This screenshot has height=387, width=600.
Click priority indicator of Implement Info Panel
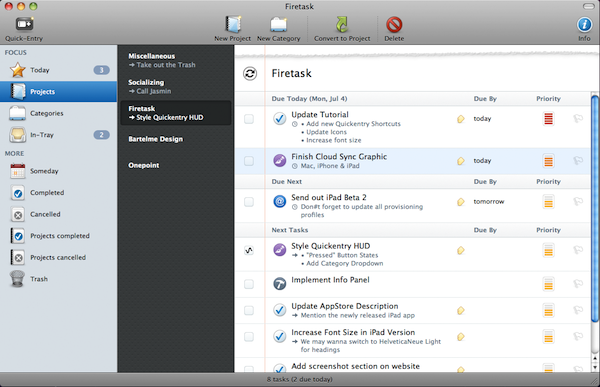coord(548,284)
